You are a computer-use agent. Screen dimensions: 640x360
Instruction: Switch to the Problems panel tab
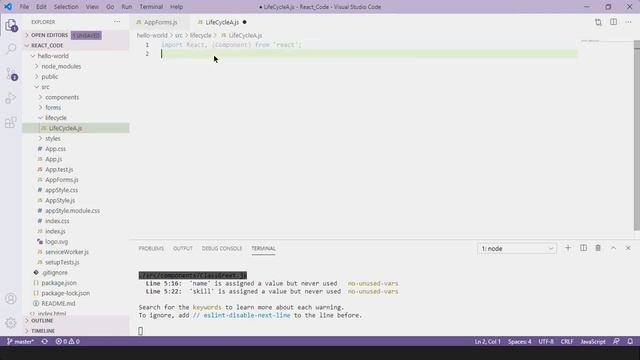(x=151, y=249)
